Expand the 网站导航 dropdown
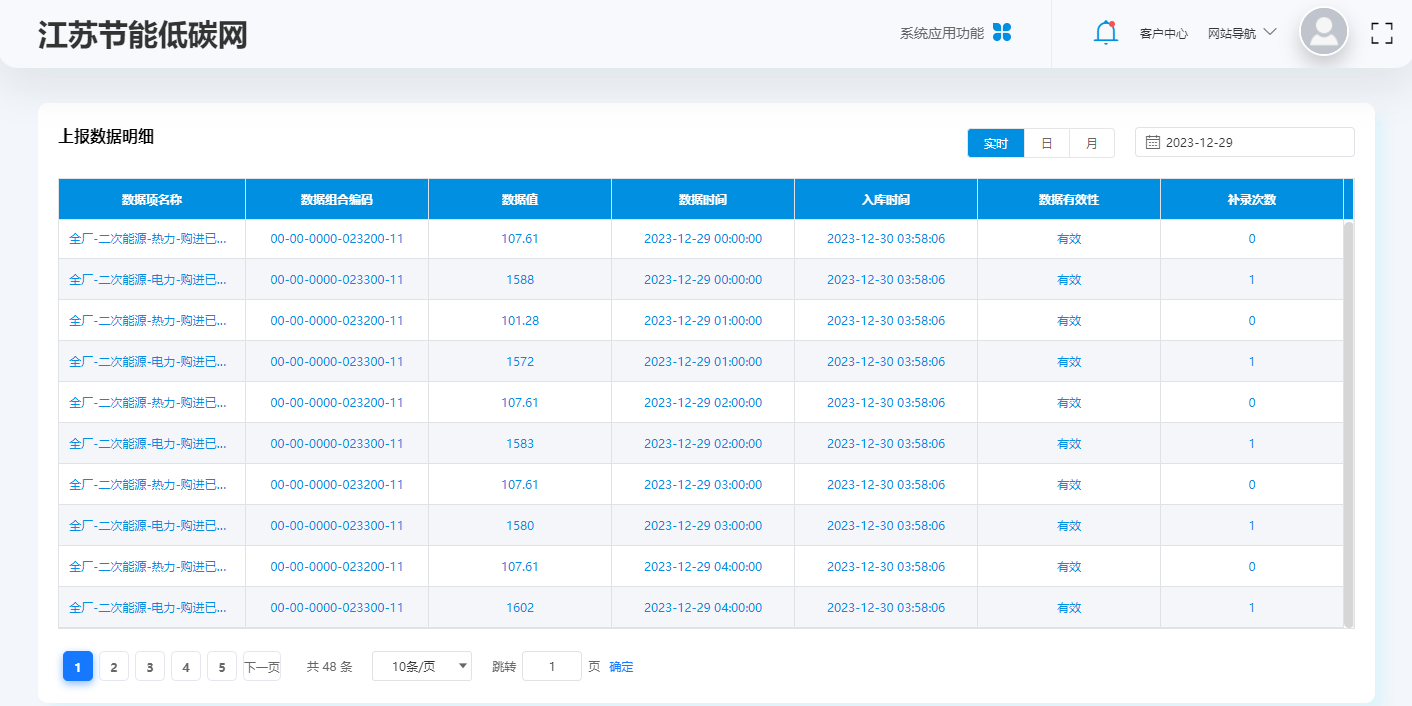This screenshot has width=1412, height=706. 1243,32
